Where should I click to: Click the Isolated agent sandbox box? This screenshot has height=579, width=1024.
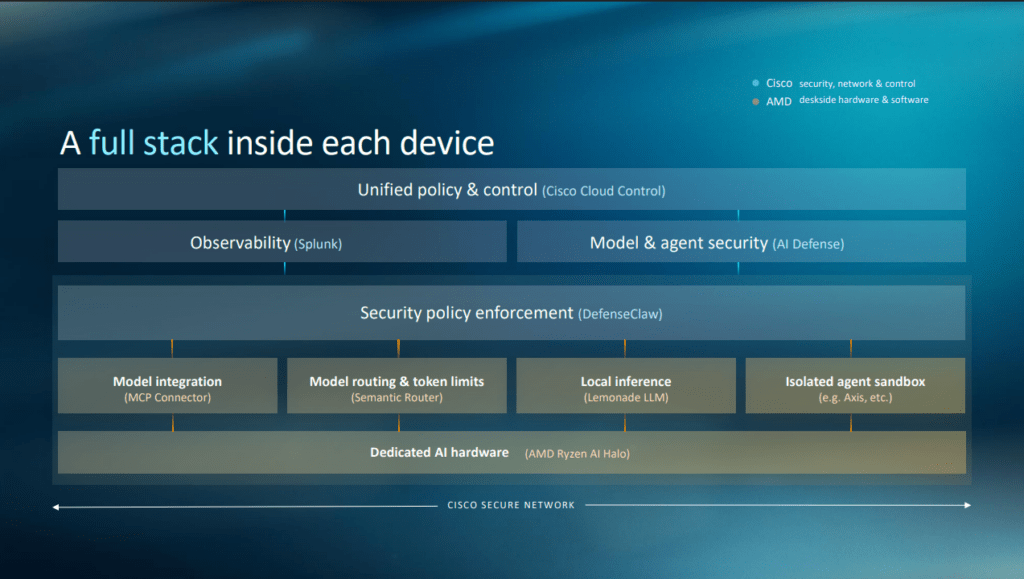tap(856, 386)
